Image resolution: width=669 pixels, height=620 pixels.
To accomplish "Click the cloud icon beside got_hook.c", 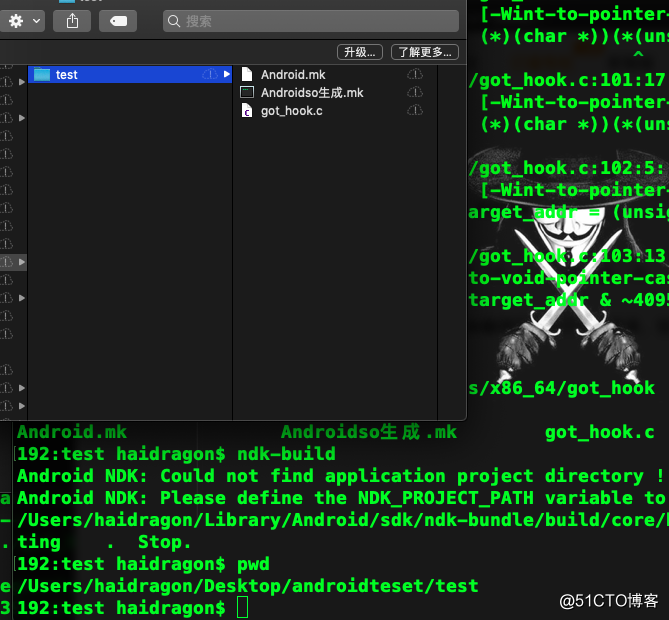I will pos(415,111).
